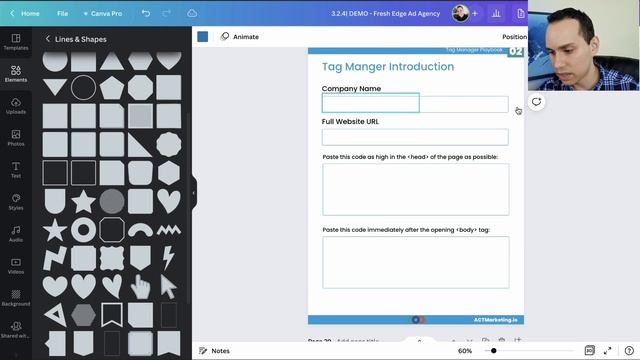Open the grid view pages icon
The height and width of the screenshot is (360, 640).
tap(589, 351)
